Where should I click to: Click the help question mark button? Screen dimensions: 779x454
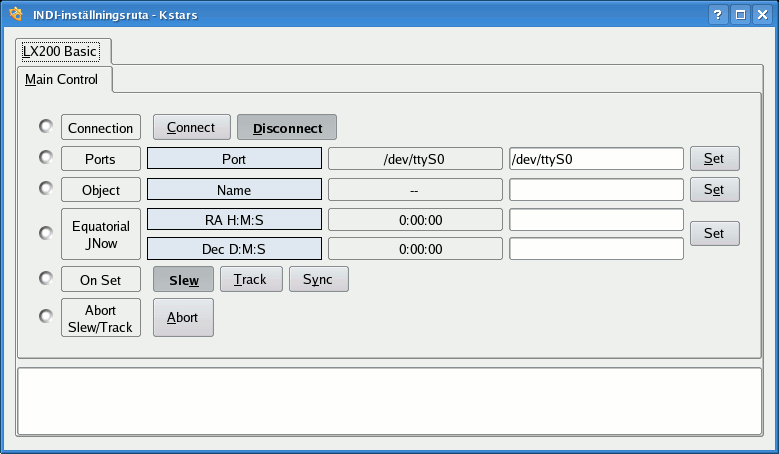(719, 15)
